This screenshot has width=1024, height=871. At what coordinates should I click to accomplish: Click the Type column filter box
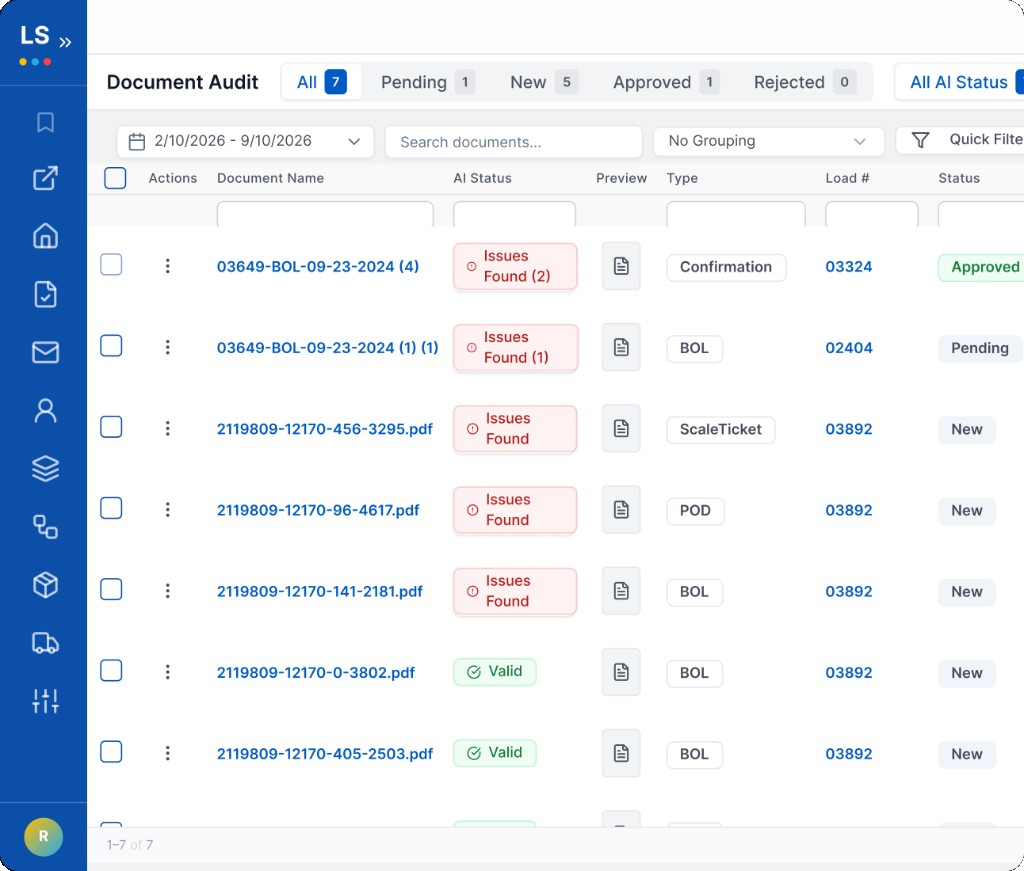pos(735,214)
